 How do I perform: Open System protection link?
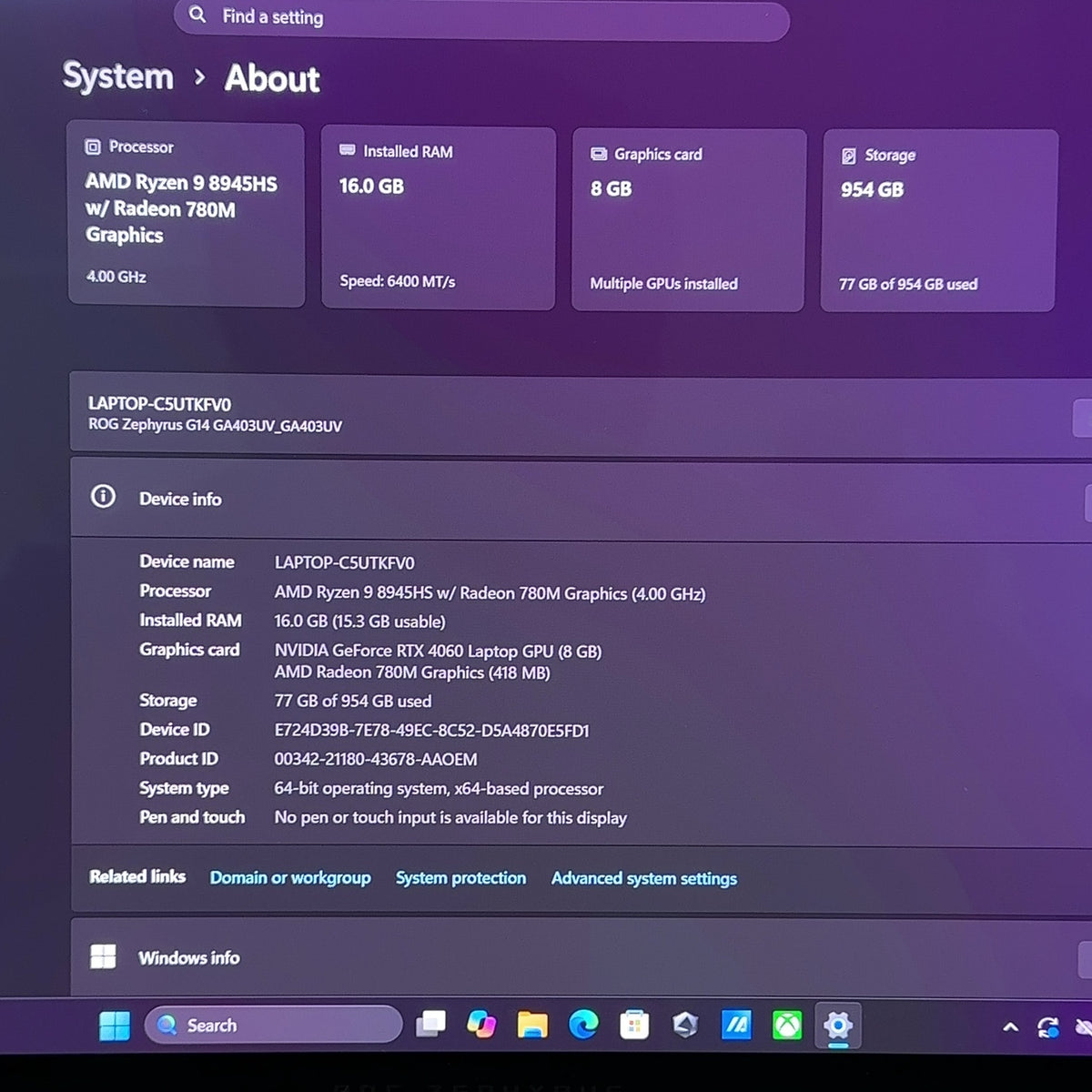(x=460, y=878)
